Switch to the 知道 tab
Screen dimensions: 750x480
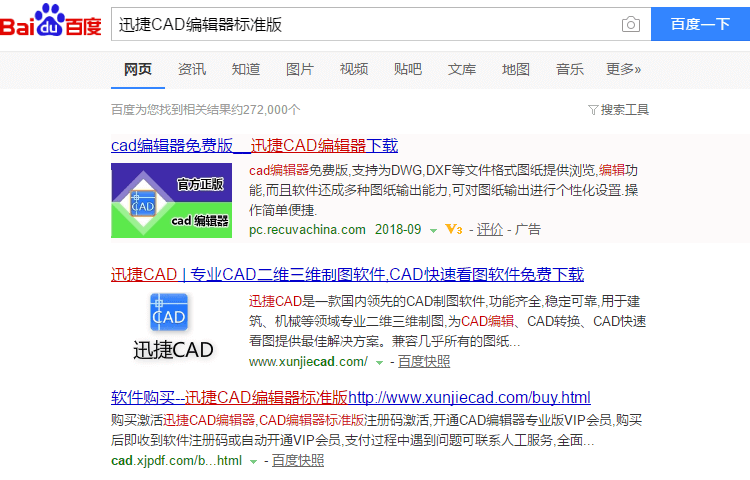(x=246, y=69)
